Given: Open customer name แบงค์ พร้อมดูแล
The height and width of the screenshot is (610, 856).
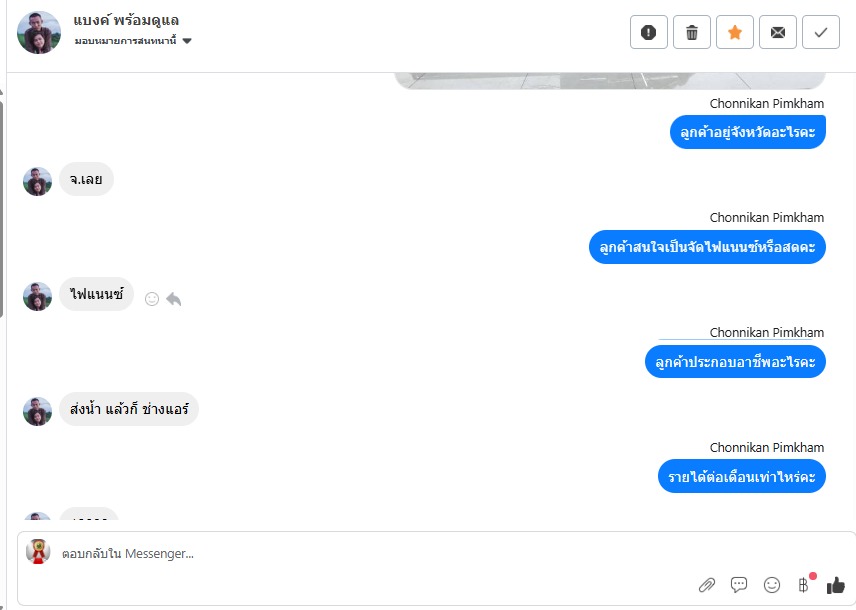Looking at the screenshot, I should [126, 21].
